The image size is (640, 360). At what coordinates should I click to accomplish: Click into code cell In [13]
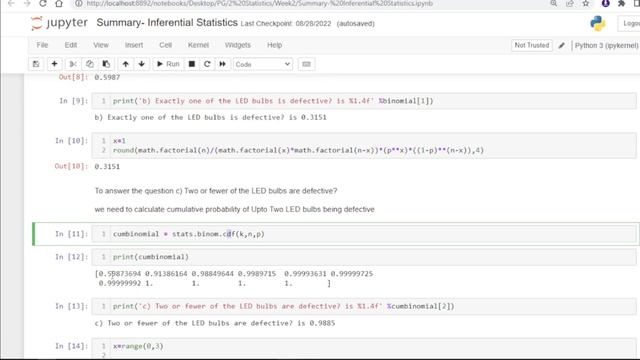[364, 306]
